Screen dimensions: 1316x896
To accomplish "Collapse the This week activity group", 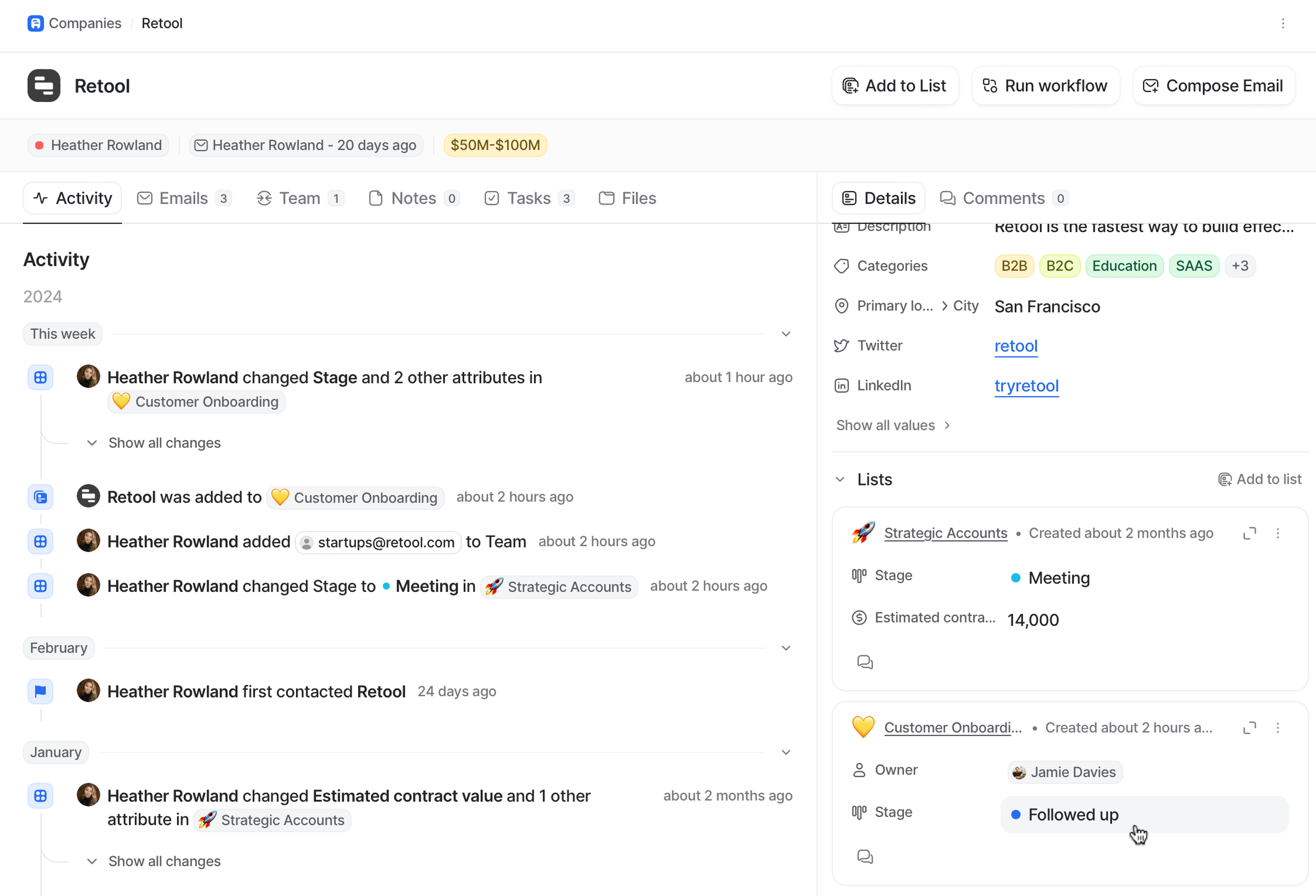I will click(x=785, y=334).
